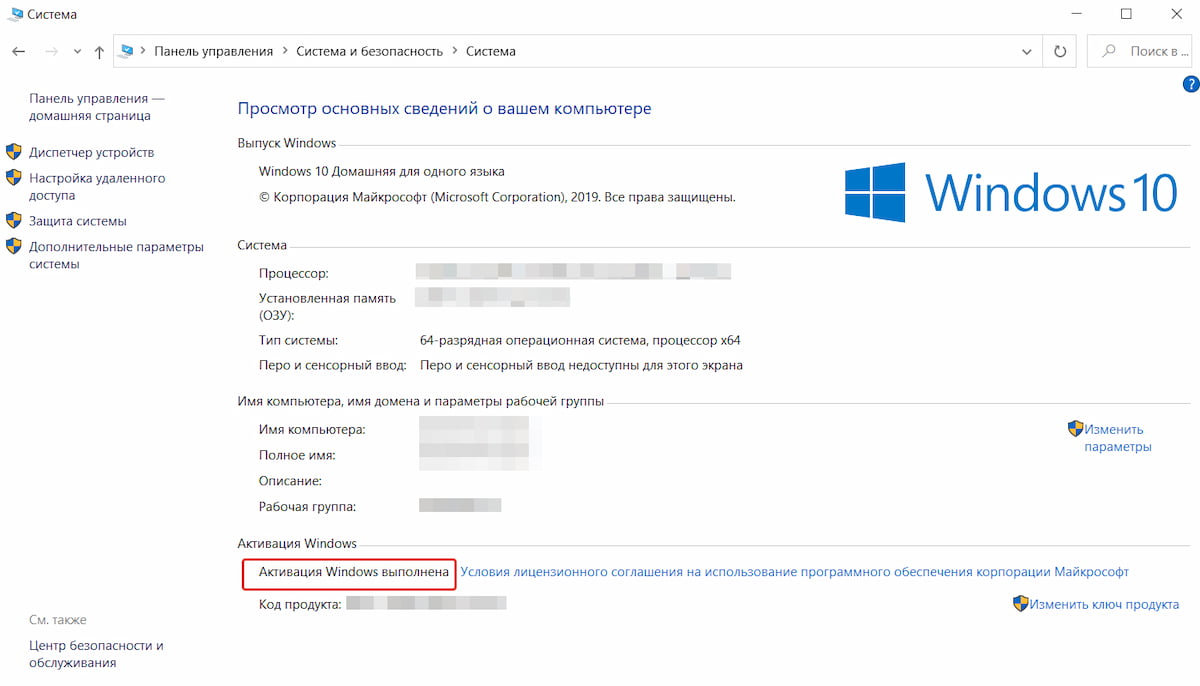The width and height of the screenshot is (1200, 686).
Task: Open Центр безопасности и обслуживания
Action: point(96,654)
